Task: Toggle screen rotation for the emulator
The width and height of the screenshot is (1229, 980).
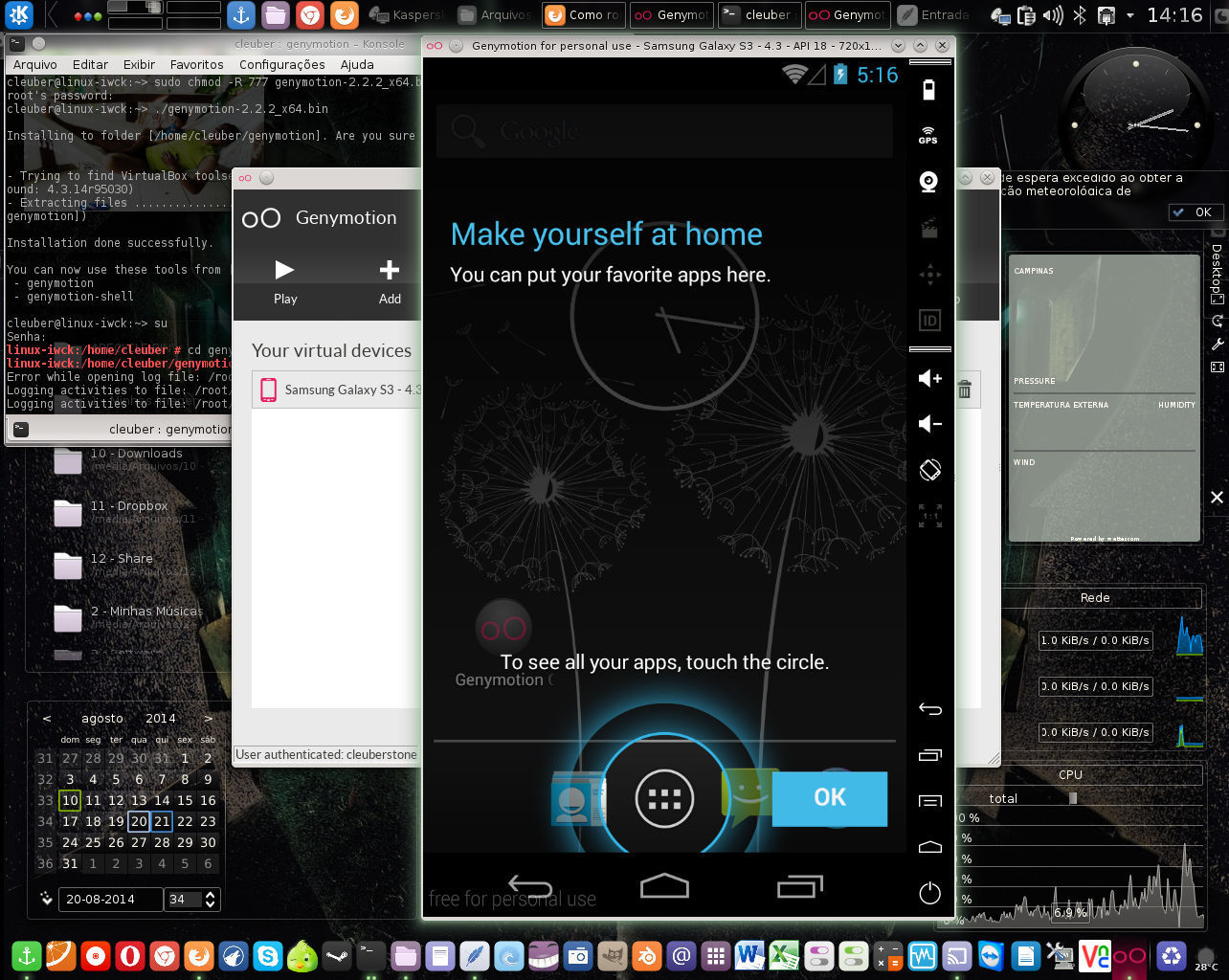Action: [929, 470]
